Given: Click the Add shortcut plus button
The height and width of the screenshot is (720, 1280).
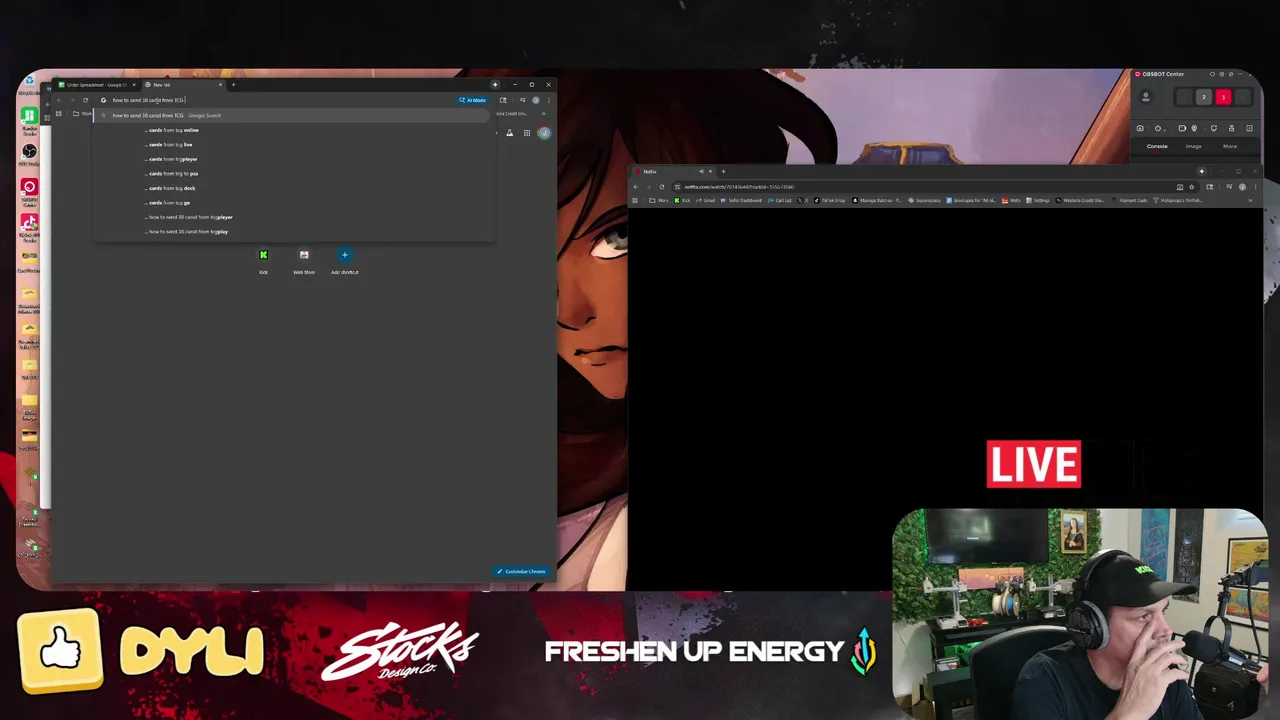Looking at the screenshot, I should 344,255.
